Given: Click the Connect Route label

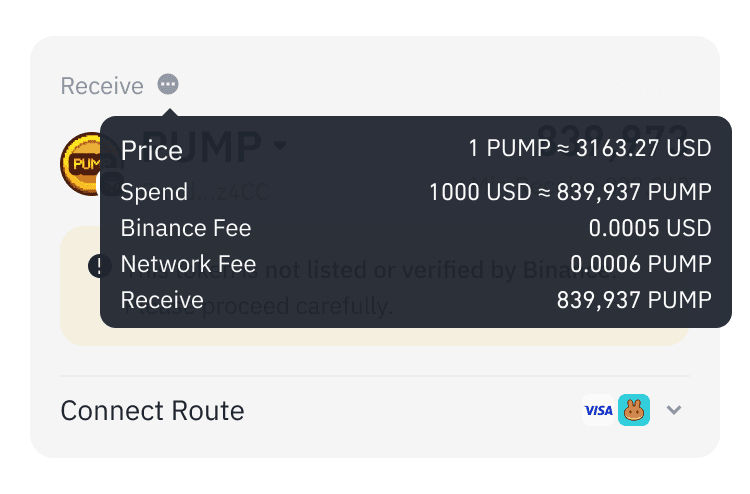Looking at the screenshot, I should 152,410.
